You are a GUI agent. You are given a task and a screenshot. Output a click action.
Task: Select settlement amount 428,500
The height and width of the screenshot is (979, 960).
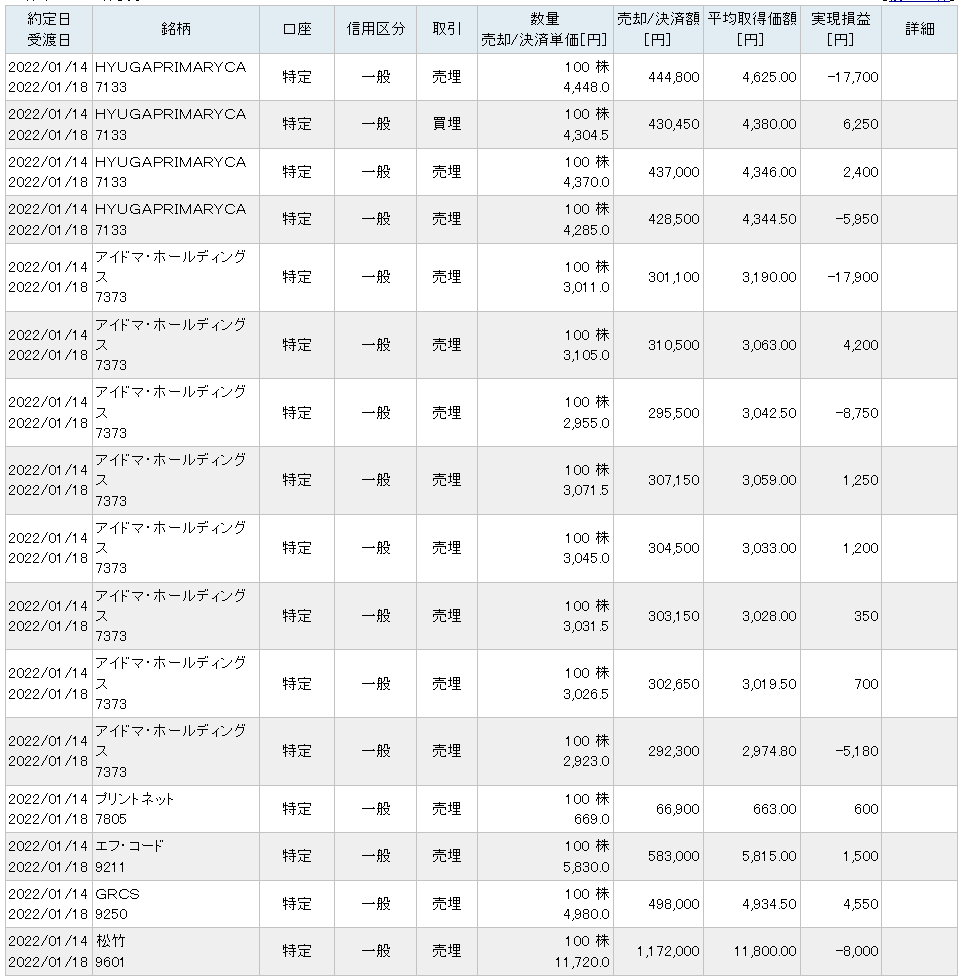pos(673,219)
